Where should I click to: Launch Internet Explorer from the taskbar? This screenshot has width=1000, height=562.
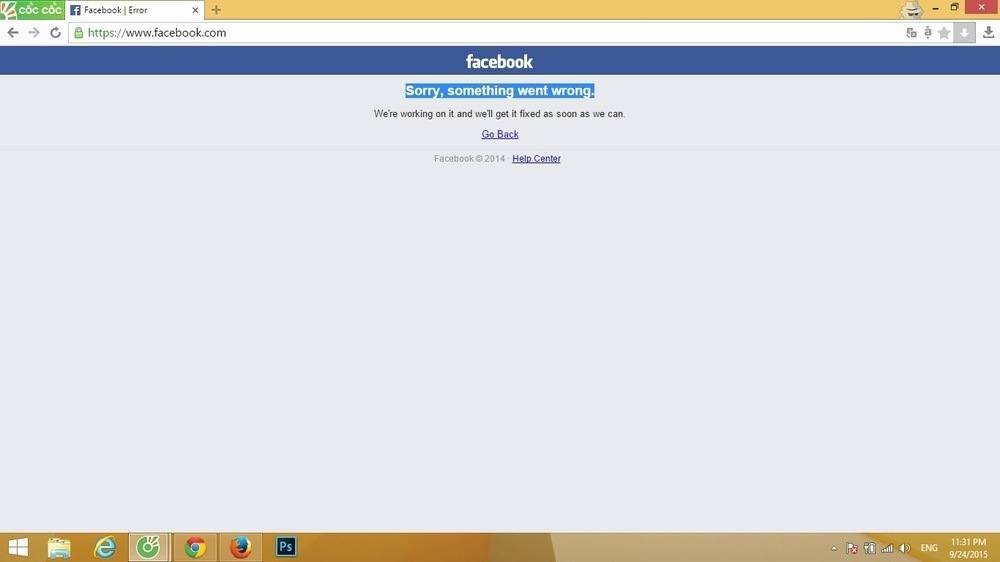coord(105,547)
